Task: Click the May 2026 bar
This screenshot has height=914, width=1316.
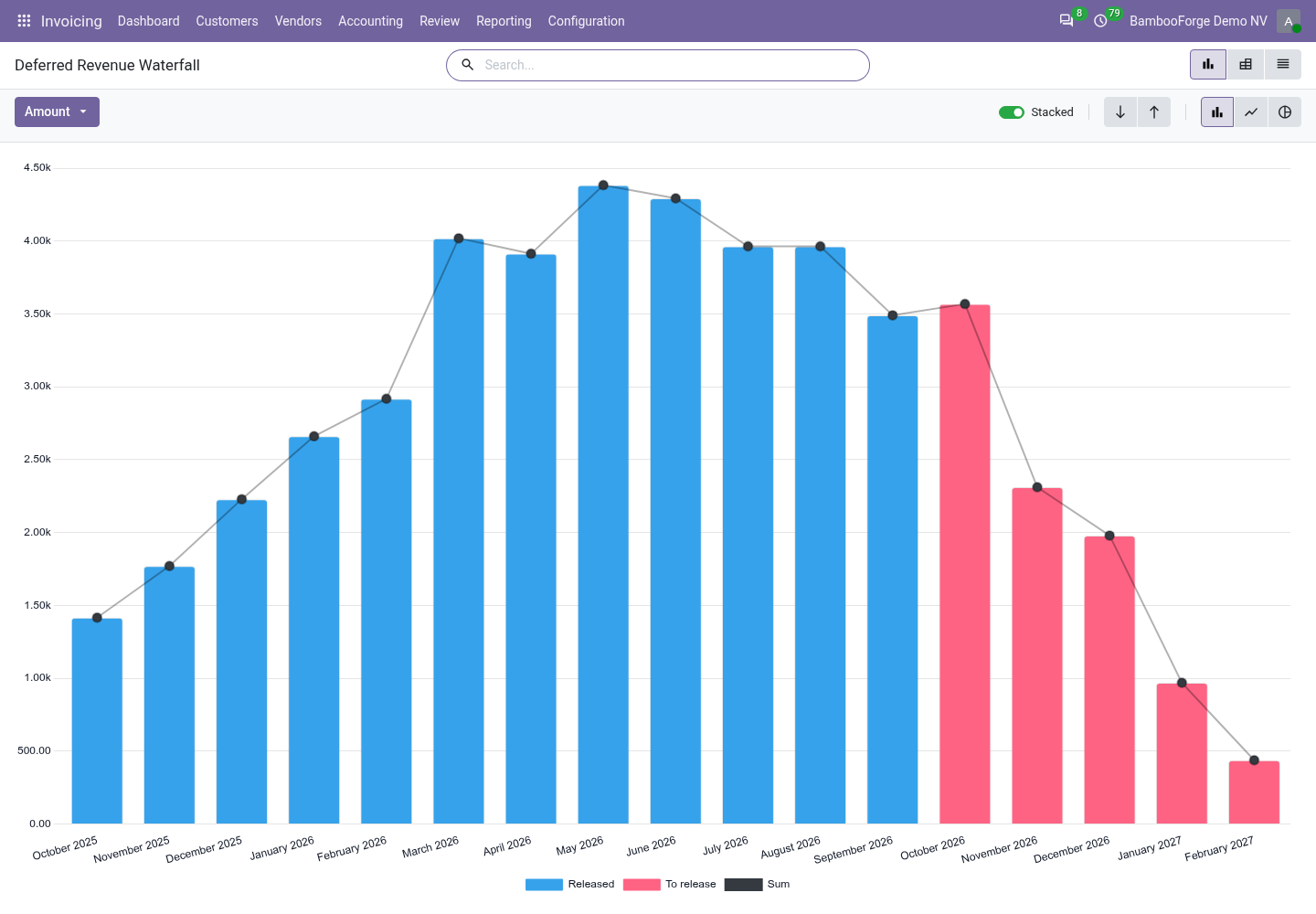Action: coord(603,505)
